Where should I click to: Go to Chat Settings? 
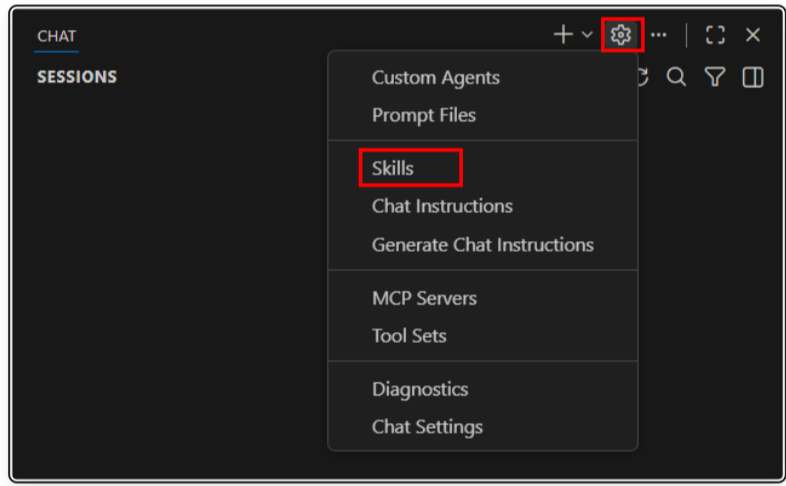(x=427, y=427)
